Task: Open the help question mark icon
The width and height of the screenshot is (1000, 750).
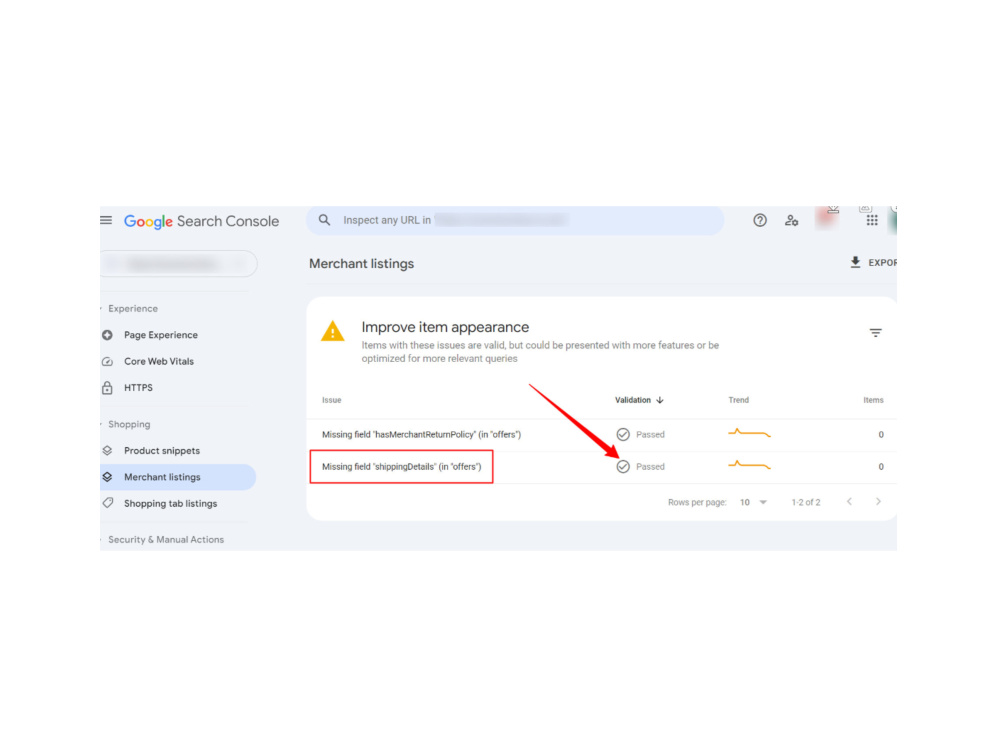Action: tap(760, 221)
